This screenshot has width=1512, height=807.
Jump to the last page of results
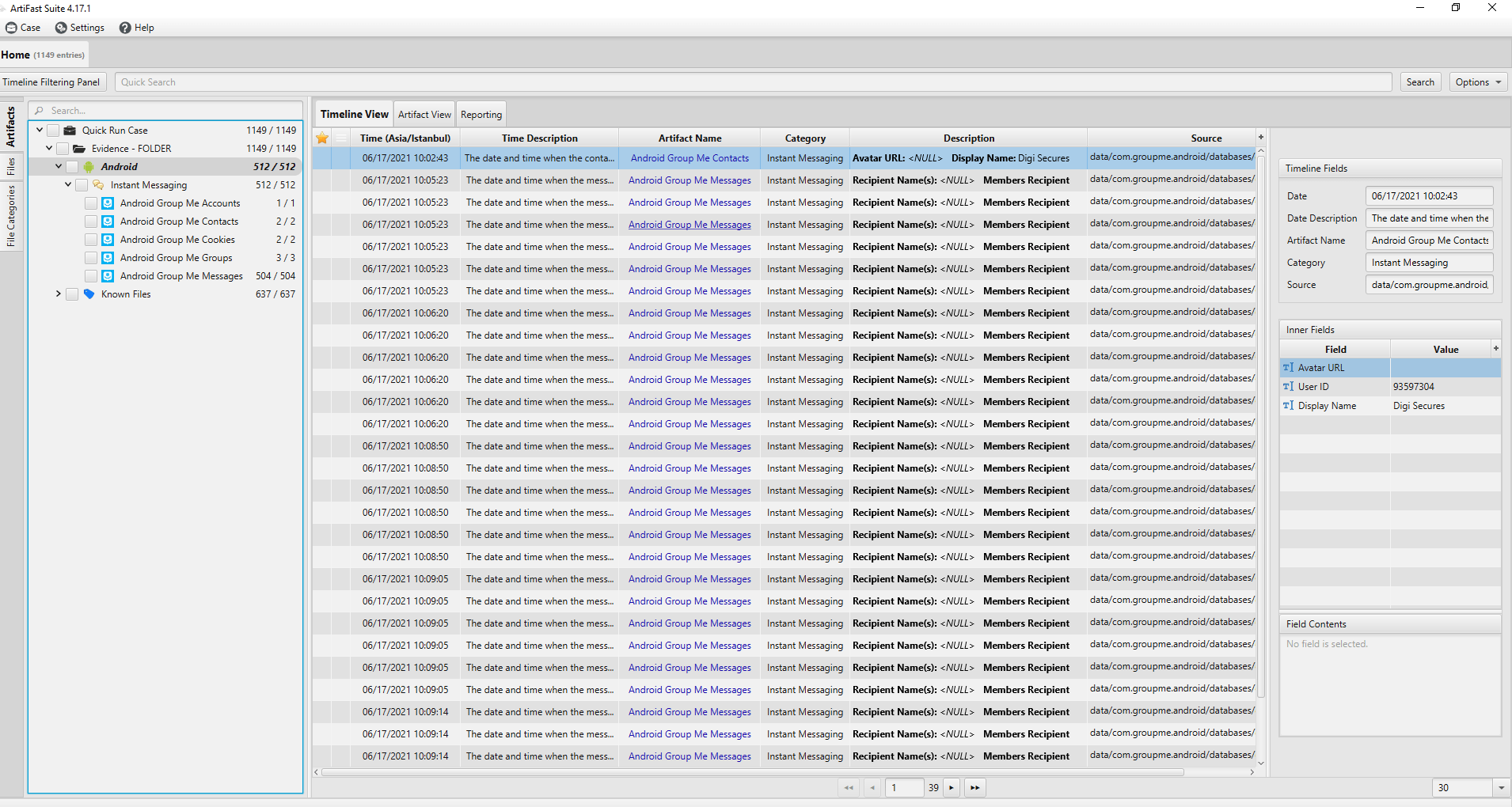point(975,788)
